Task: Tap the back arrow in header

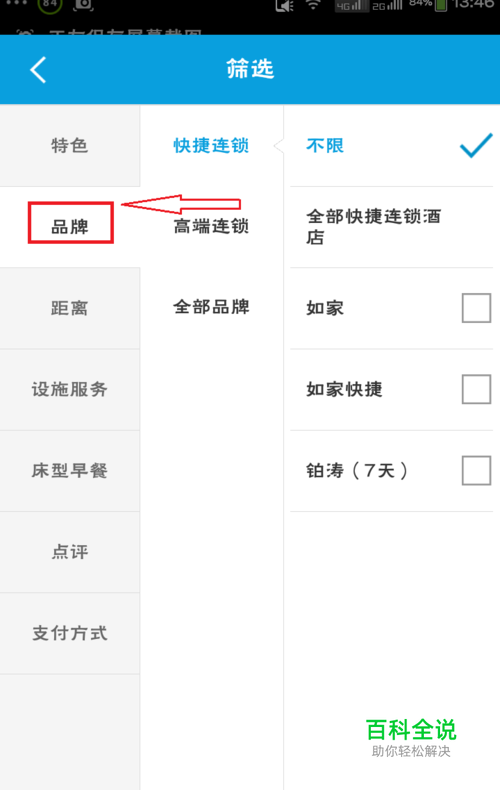Action: click(x=38, y=70)
